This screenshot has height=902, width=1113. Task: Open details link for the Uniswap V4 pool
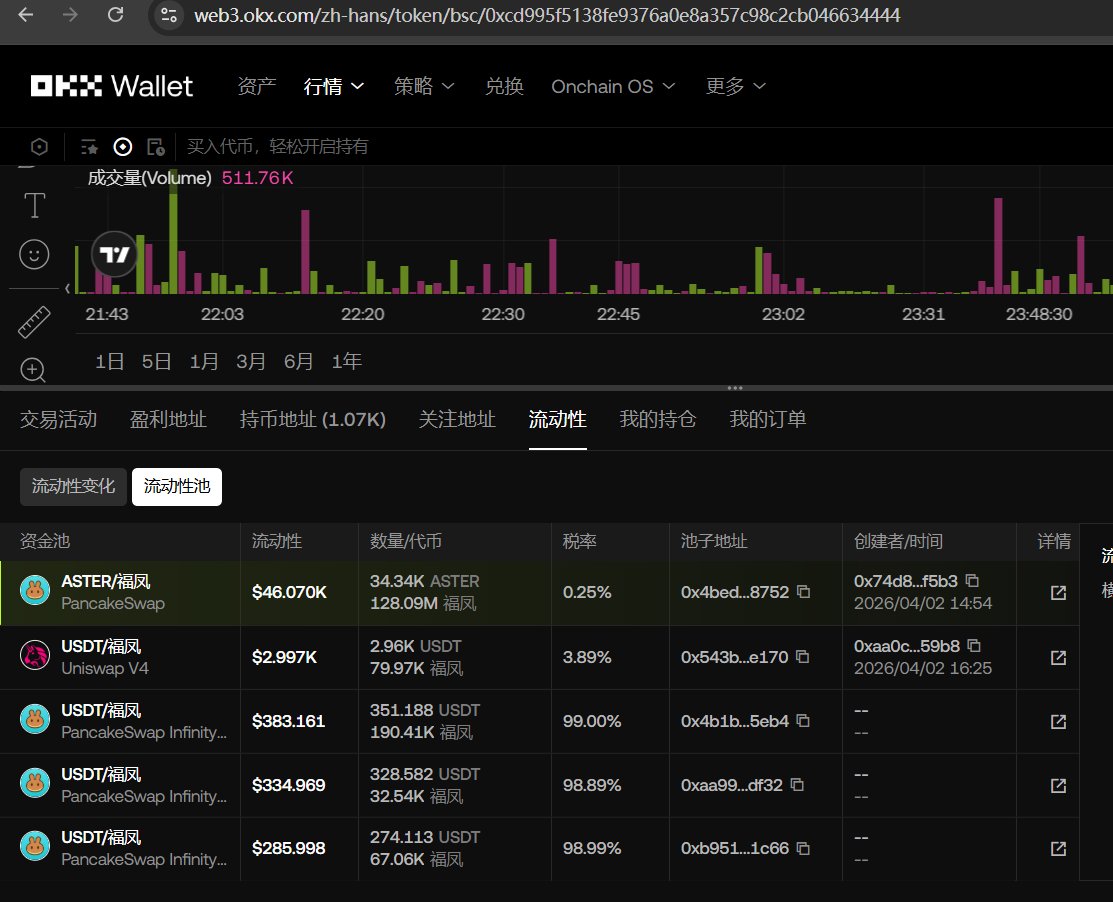pyautogui.click(x=1058, y=658)
